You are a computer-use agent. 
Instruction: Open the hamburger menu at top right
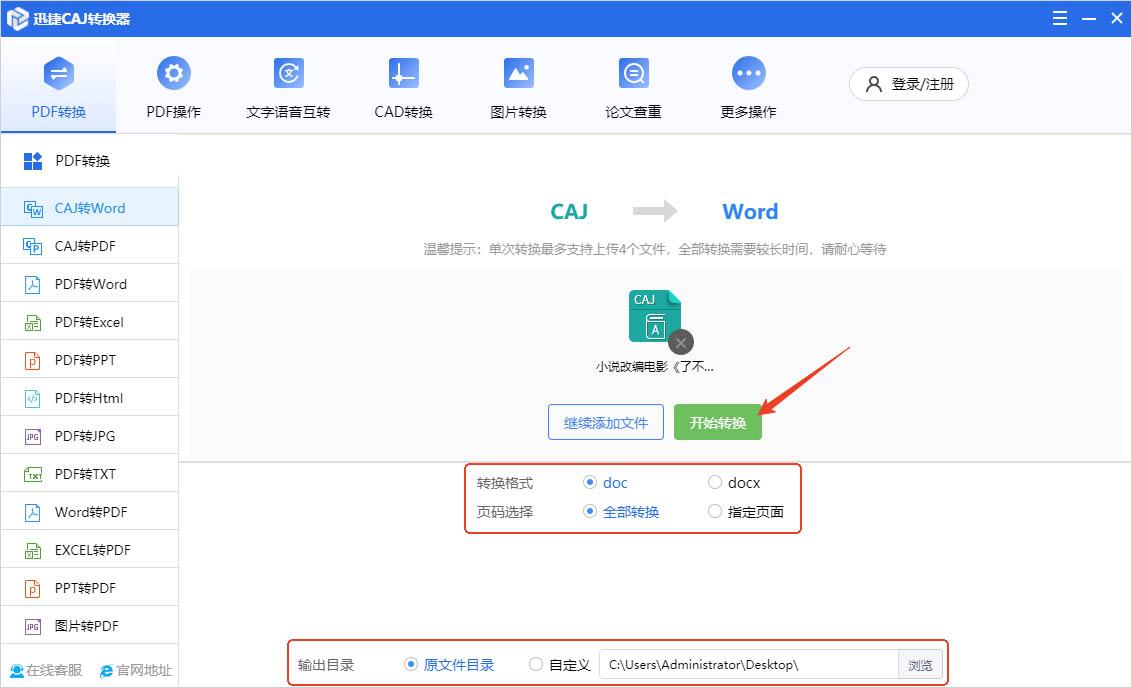(1059, 17)
